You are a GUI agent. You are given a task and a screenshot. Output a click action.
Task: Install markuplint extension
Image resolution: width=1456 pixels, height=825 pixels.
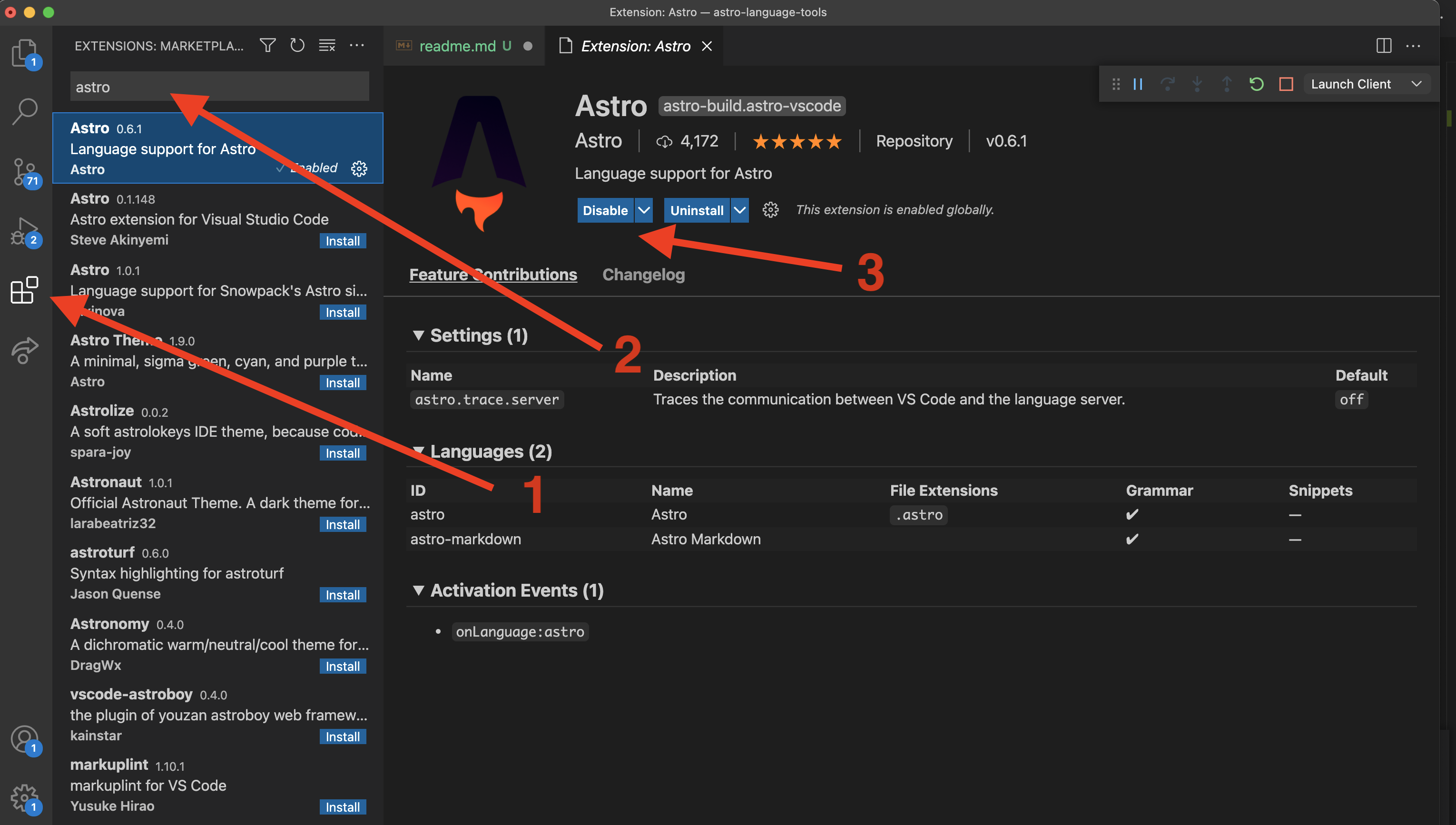click(342, 807)
